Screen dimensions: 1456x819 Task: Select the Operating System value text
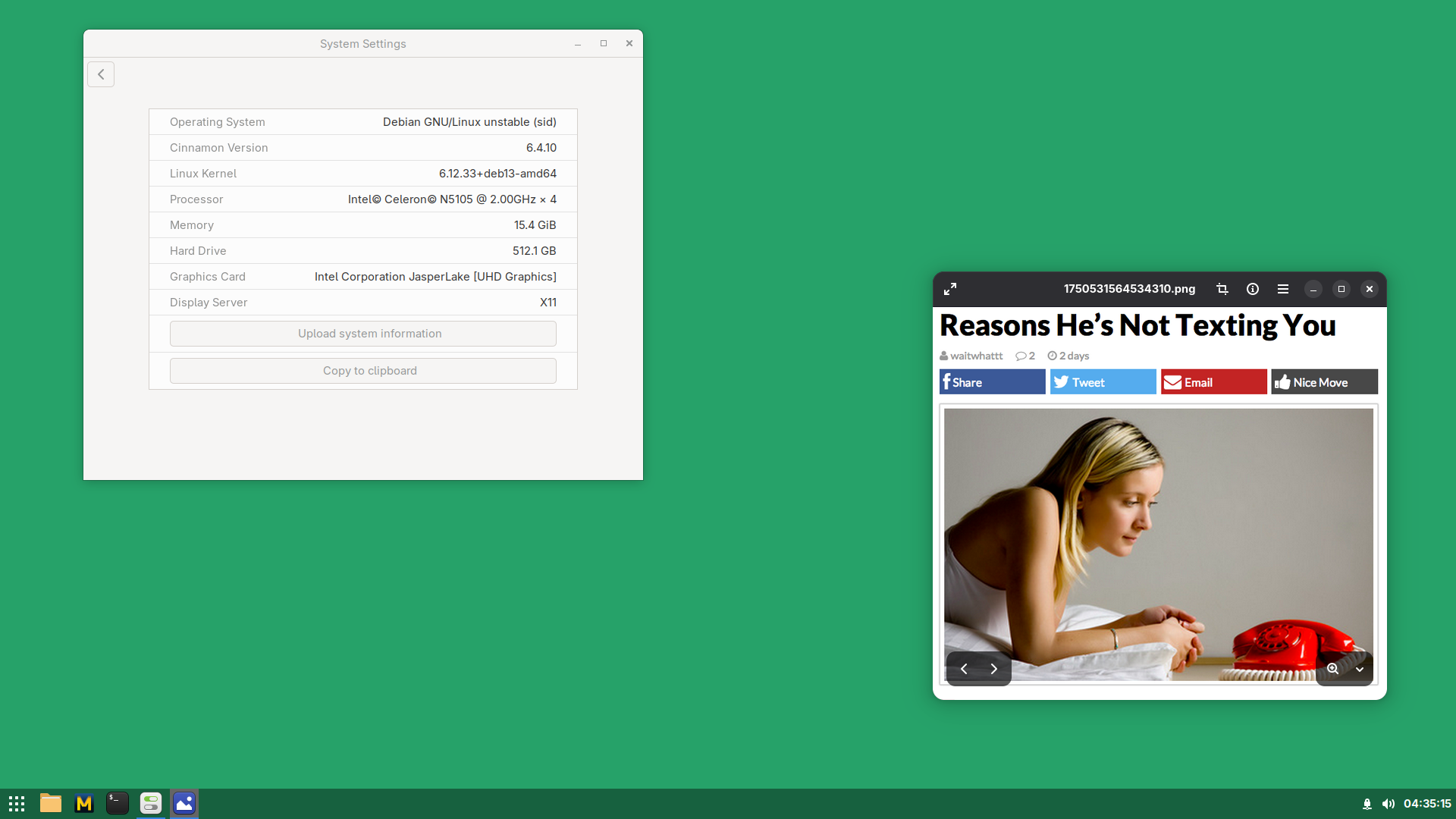(x=469, y=122)
